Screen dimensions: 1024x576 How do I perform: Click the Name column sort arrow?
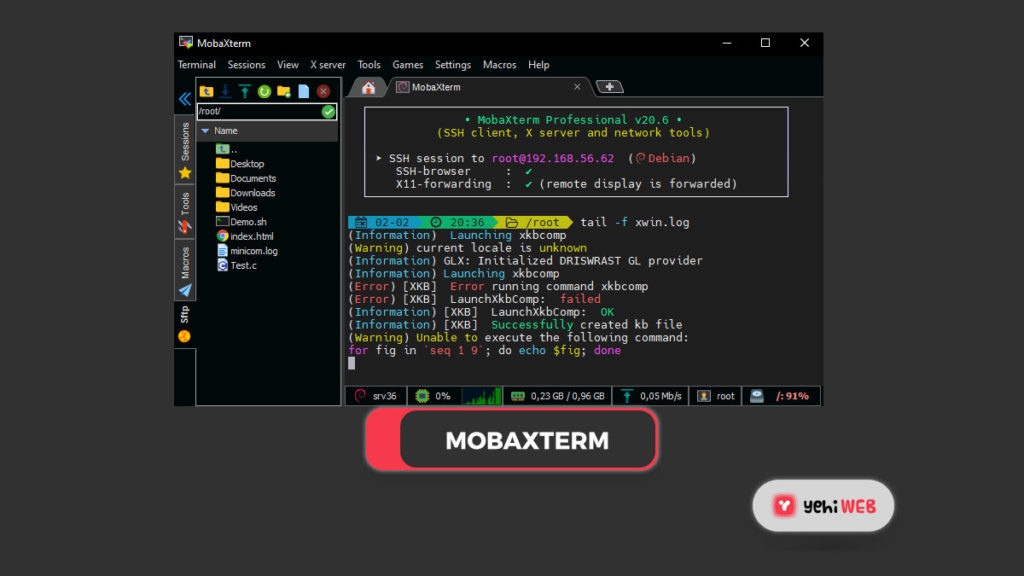coord(205,131)
